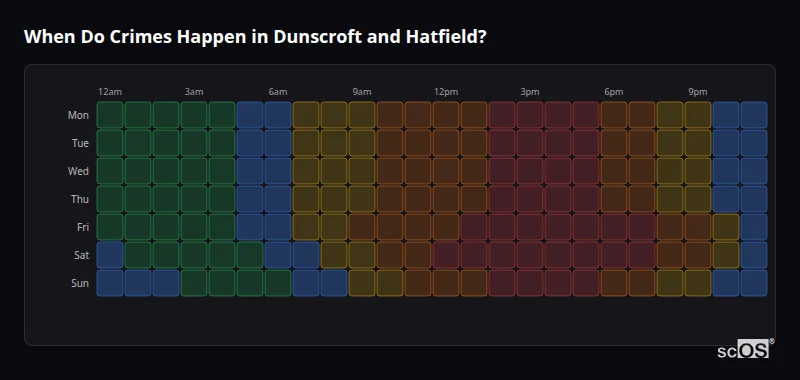This screenshot has height=380, width=800.
Task: Click the Thursday 12am green cell
Action: (x=110, y=199)
